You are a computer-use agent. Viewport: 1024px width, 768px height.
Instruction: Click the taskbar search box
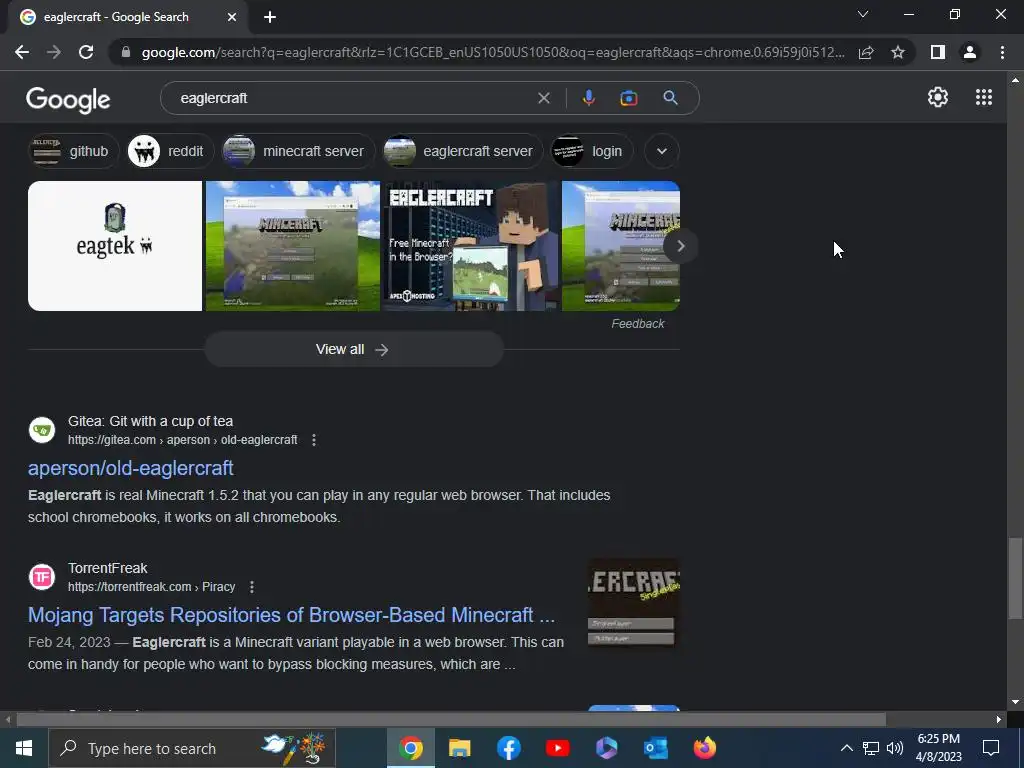point(192,748)
